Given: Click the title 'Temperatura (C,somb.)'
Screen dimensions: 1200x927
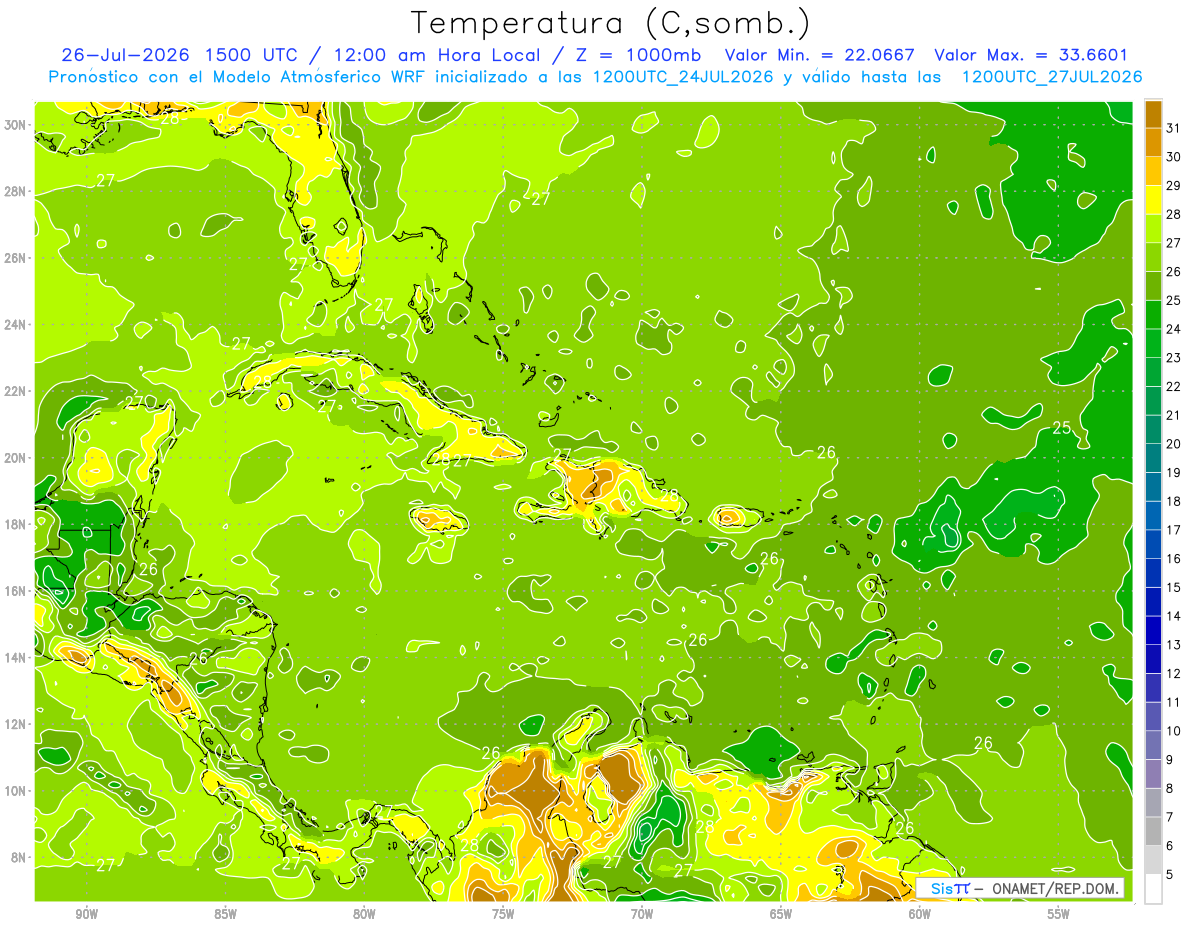Looking at the screenshot, I should 610,23.
